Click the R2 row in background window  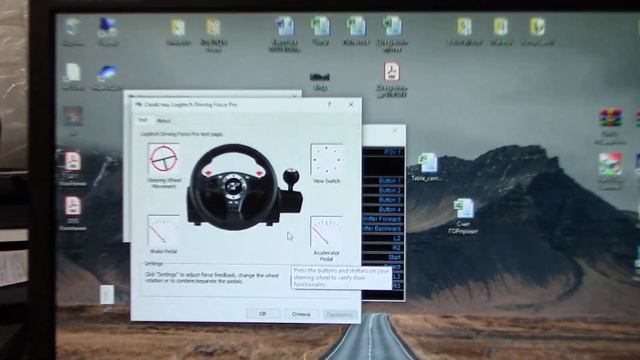pos(383,248)
